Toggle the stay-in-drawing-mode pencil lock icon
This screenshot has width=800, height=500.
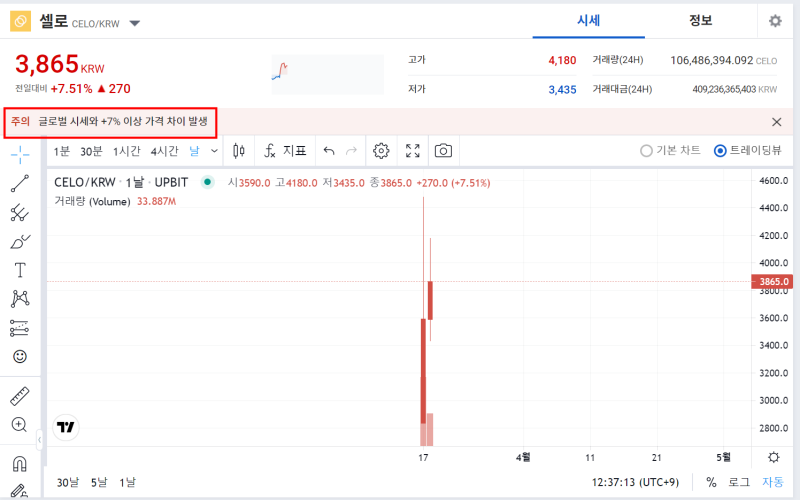tap(19, 491)
